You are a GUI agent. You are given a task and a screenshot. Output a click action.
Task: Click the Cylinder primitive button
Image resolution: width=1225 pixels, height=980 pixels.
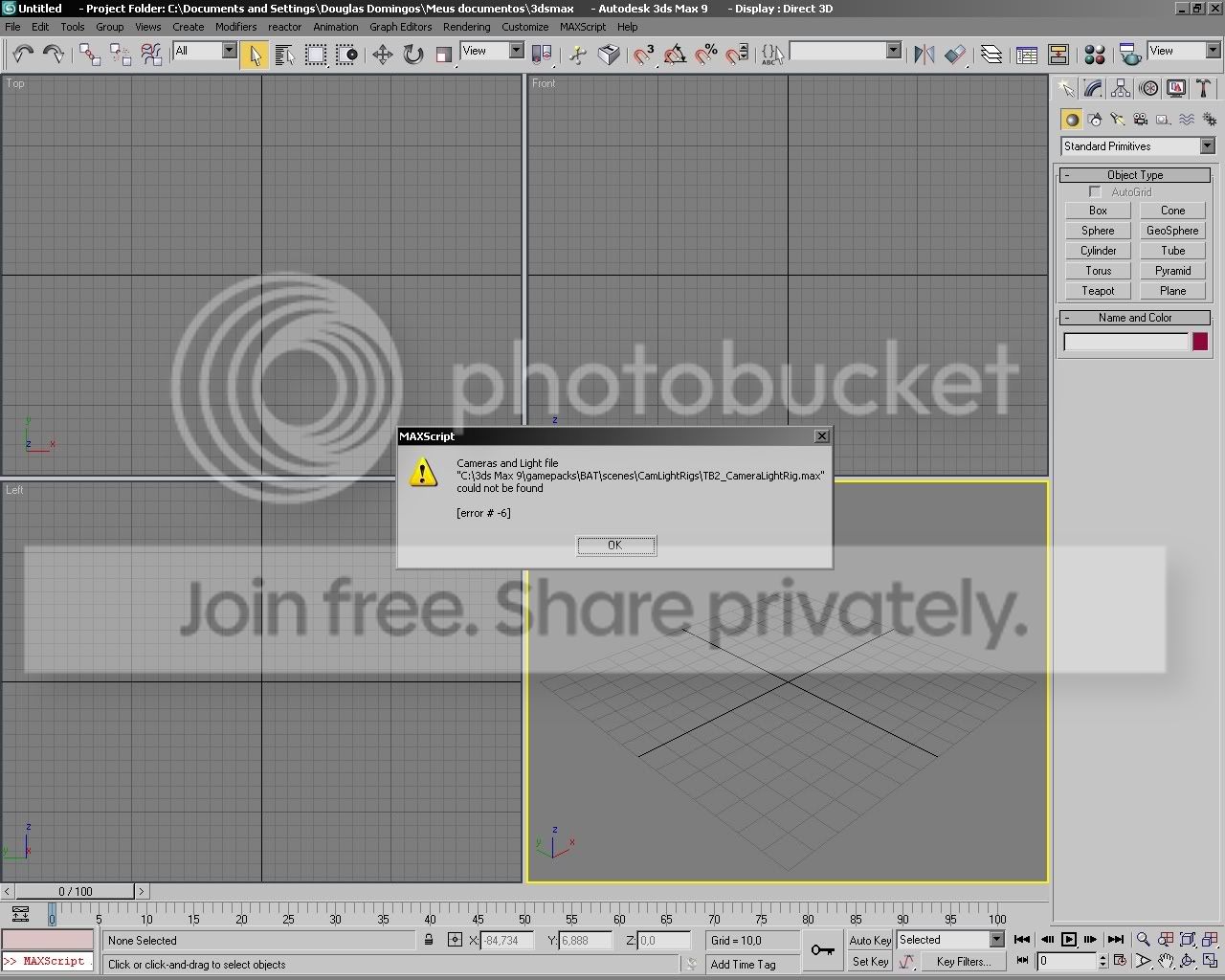pos(1098,251)
